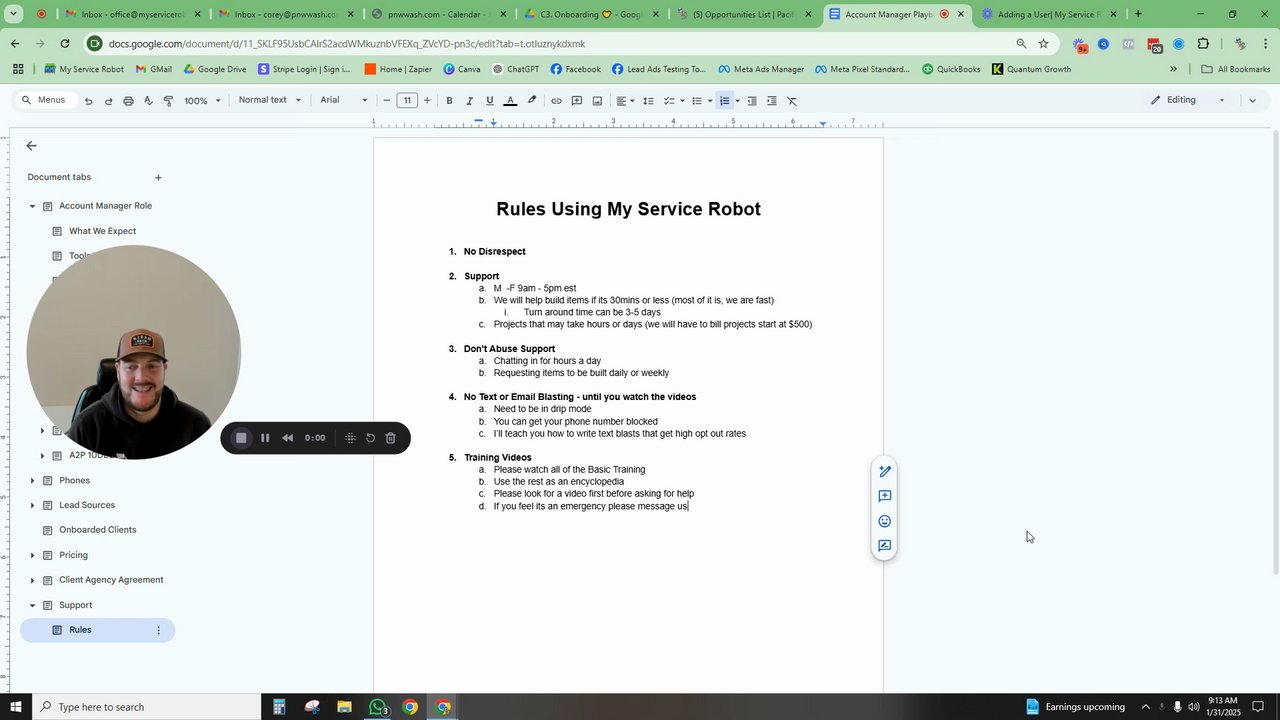Screen dimensions: 1280x720
Task: Restart the recording
Action: pyautogui.click(x=370, y=438)
